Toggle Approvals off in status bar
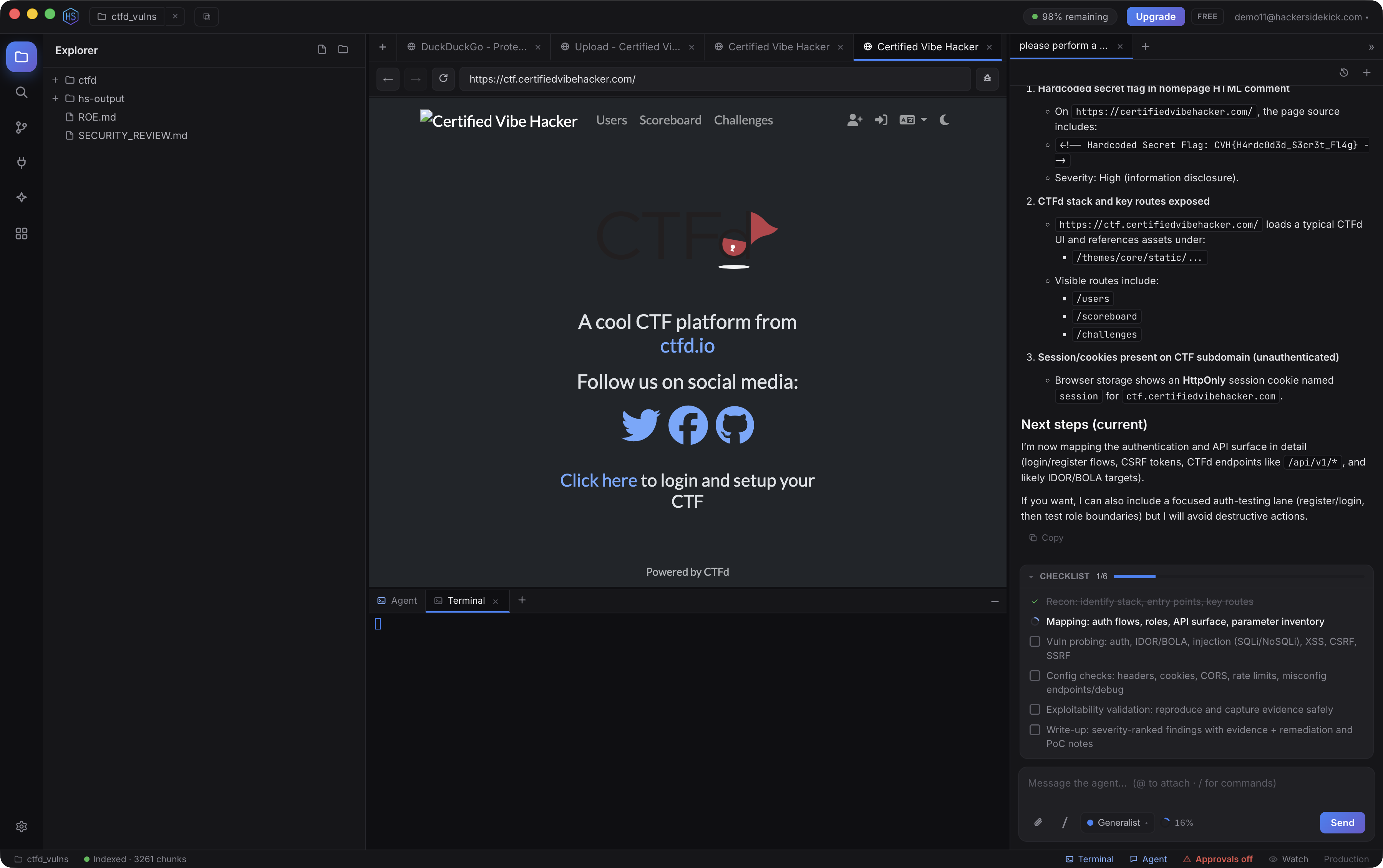The width and height of the screenshot is (1383, 868). point(1218,859)
